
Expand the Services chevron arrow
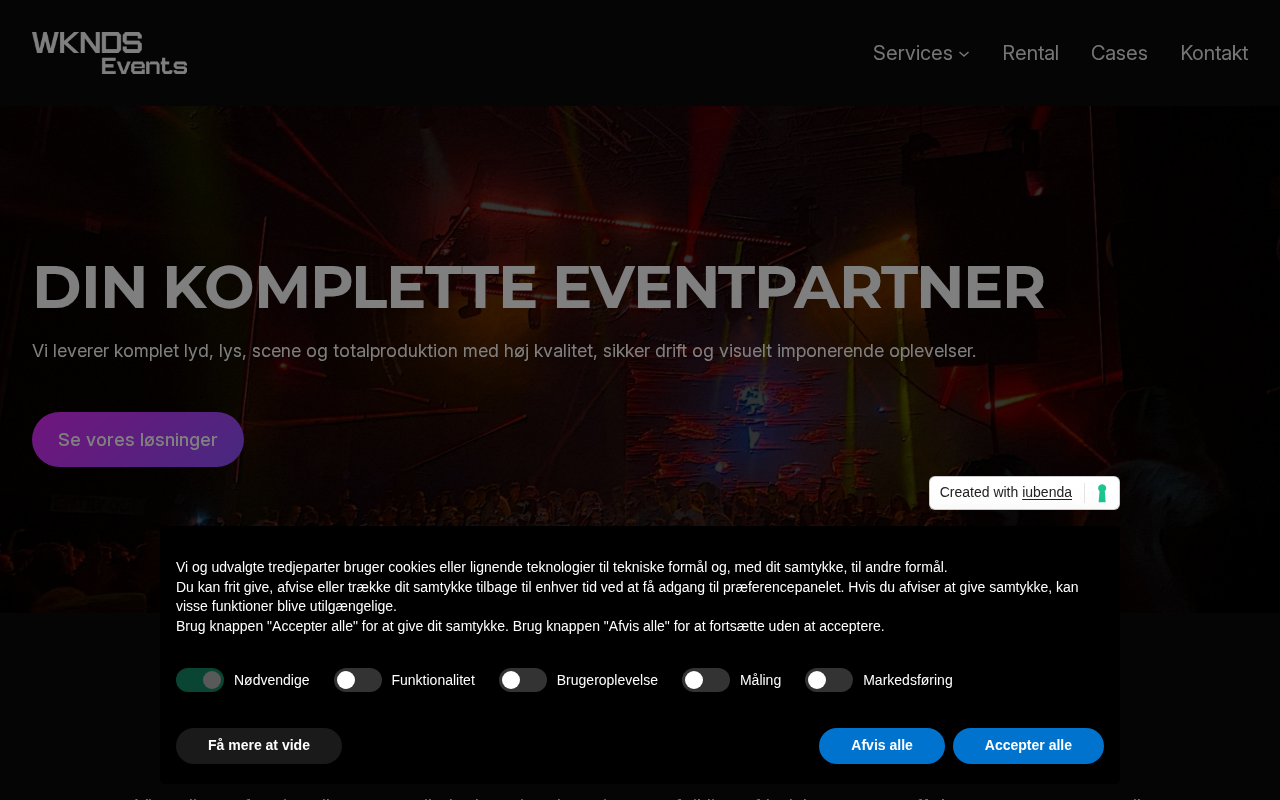(964, 54)
